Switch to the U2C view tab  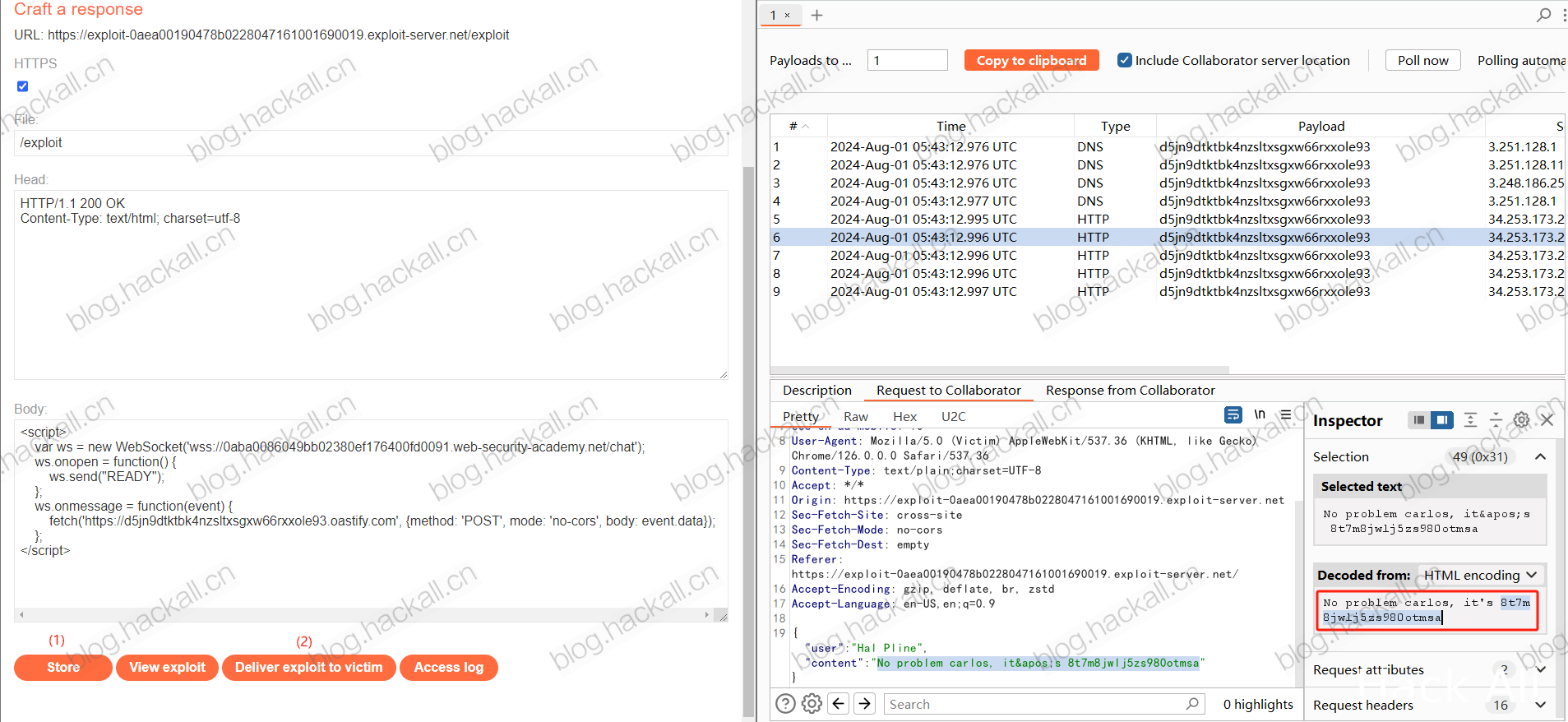point(954,416)
